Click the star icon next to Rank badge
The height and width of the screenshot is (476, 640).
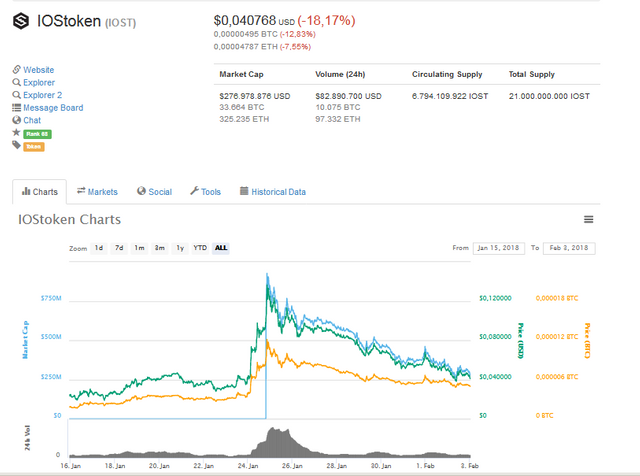pyautogui.click(x=16, y=132)
